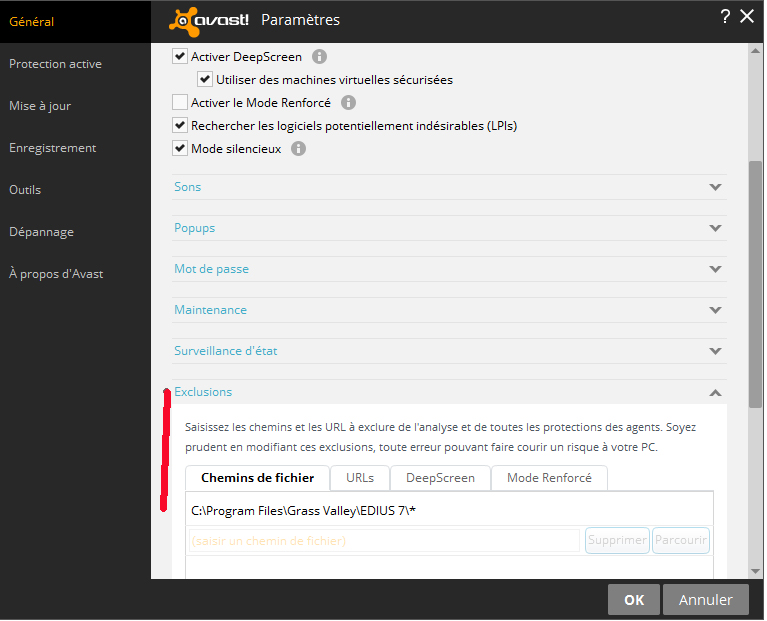Click the info icon beside Mode silencieux
The height and width of the screenshot is (621, 767).
(x=299, y=149)
